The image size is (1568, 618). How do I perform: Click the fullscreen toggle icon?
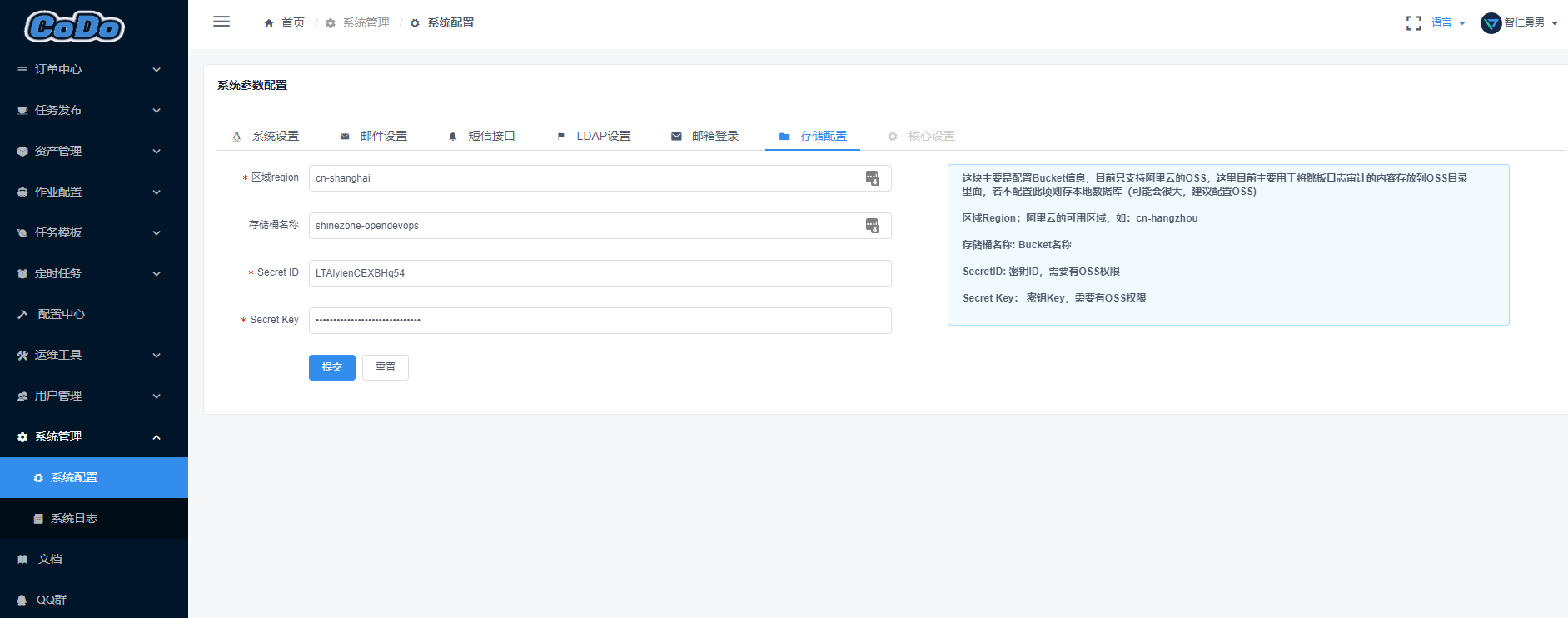pos(1413,23)
